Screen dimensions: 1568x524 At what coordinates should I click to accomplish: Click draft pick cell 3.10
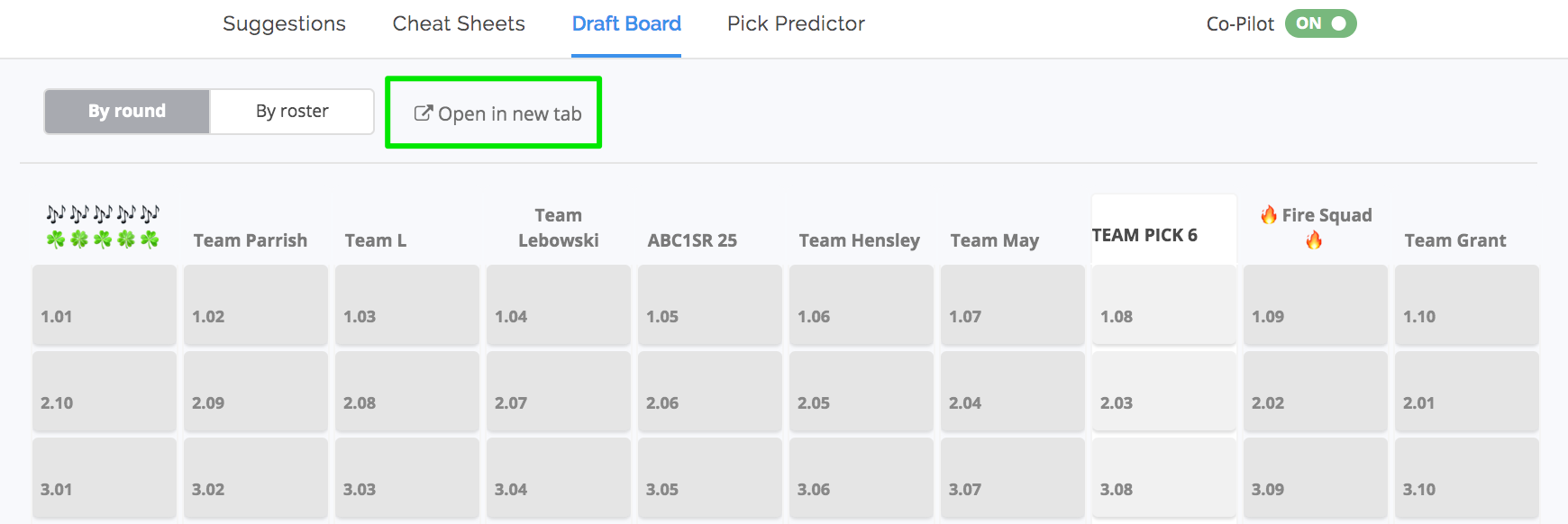(x=1467, y=477)
